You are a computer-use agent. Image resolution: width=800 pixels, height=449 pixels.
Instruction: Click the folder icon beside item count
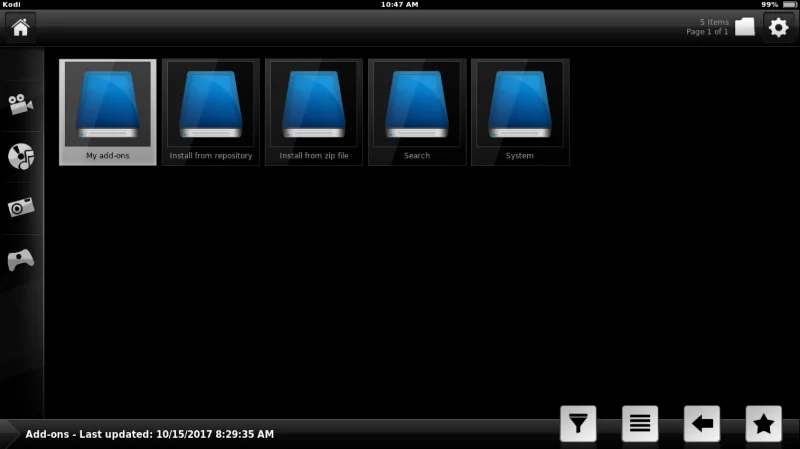pyautogui.click(x=744, y=27)
